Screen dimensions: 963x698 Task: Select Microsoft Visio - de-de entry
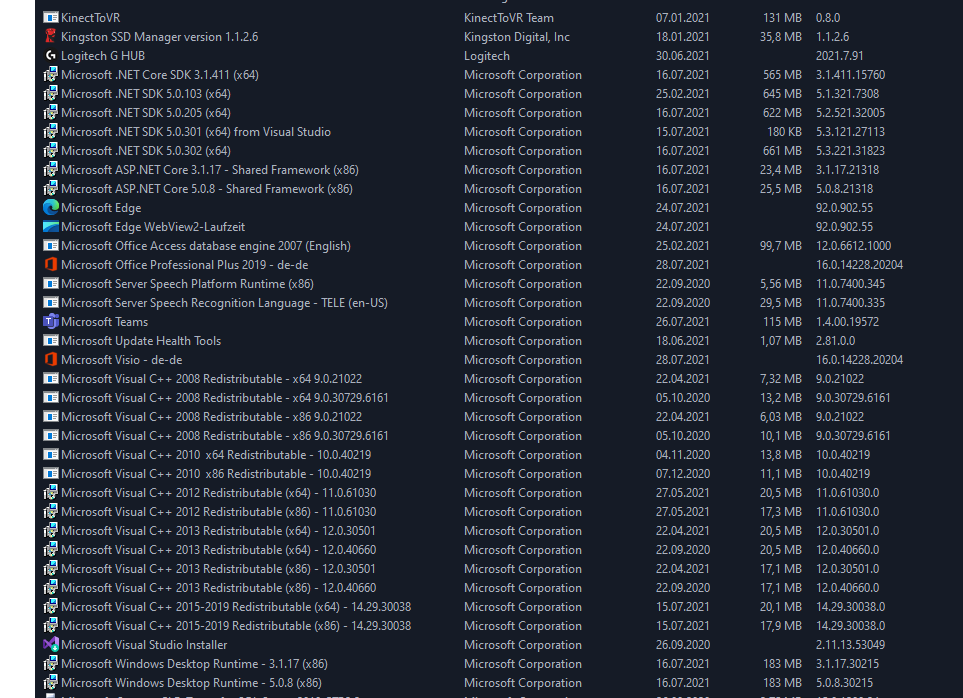pos(122,360)
